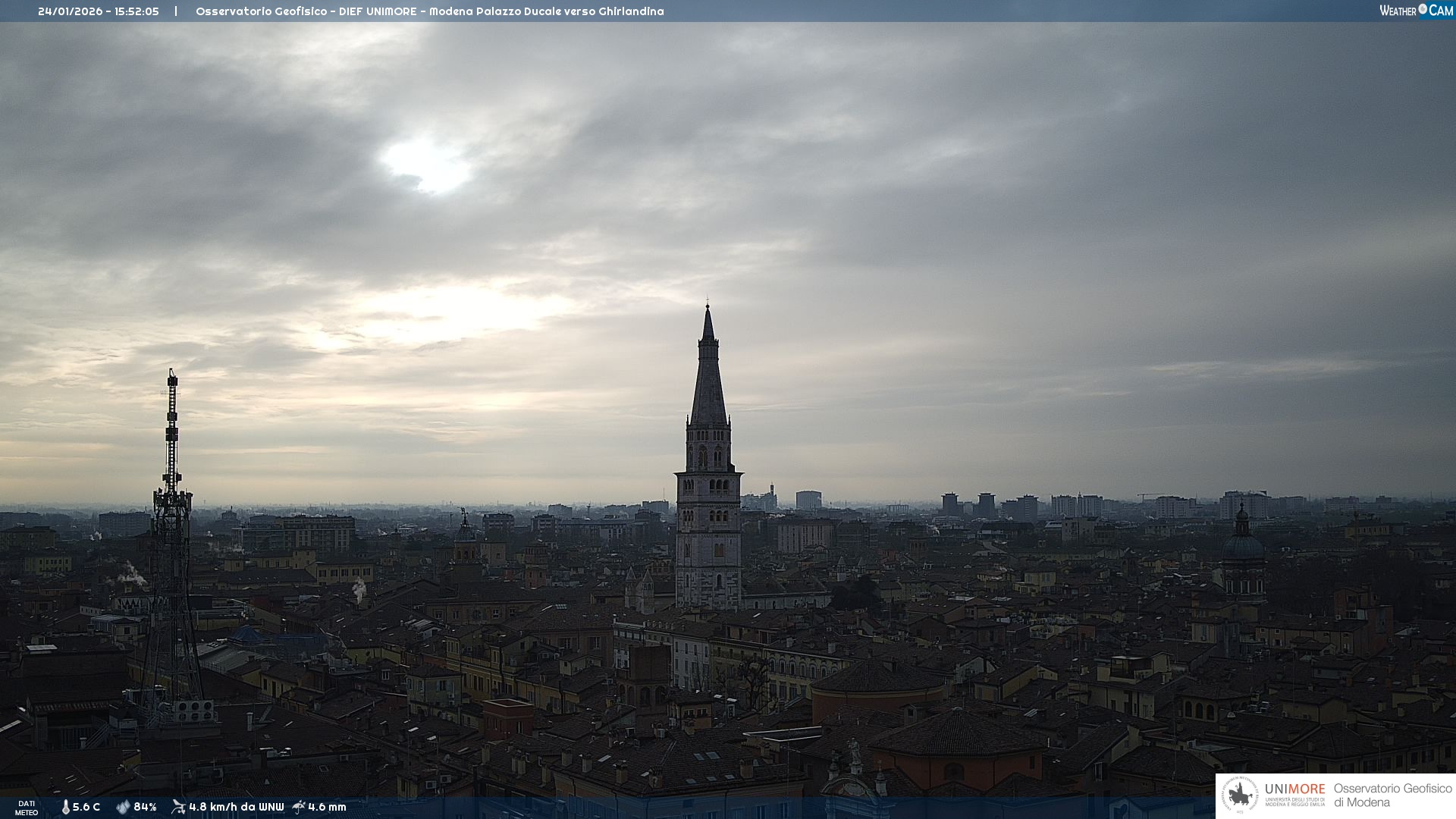Image resolution: width=1456 pixels, height=819 pixels.
Task: Select the 84% humidity value
Action: [x=145, y=807]
